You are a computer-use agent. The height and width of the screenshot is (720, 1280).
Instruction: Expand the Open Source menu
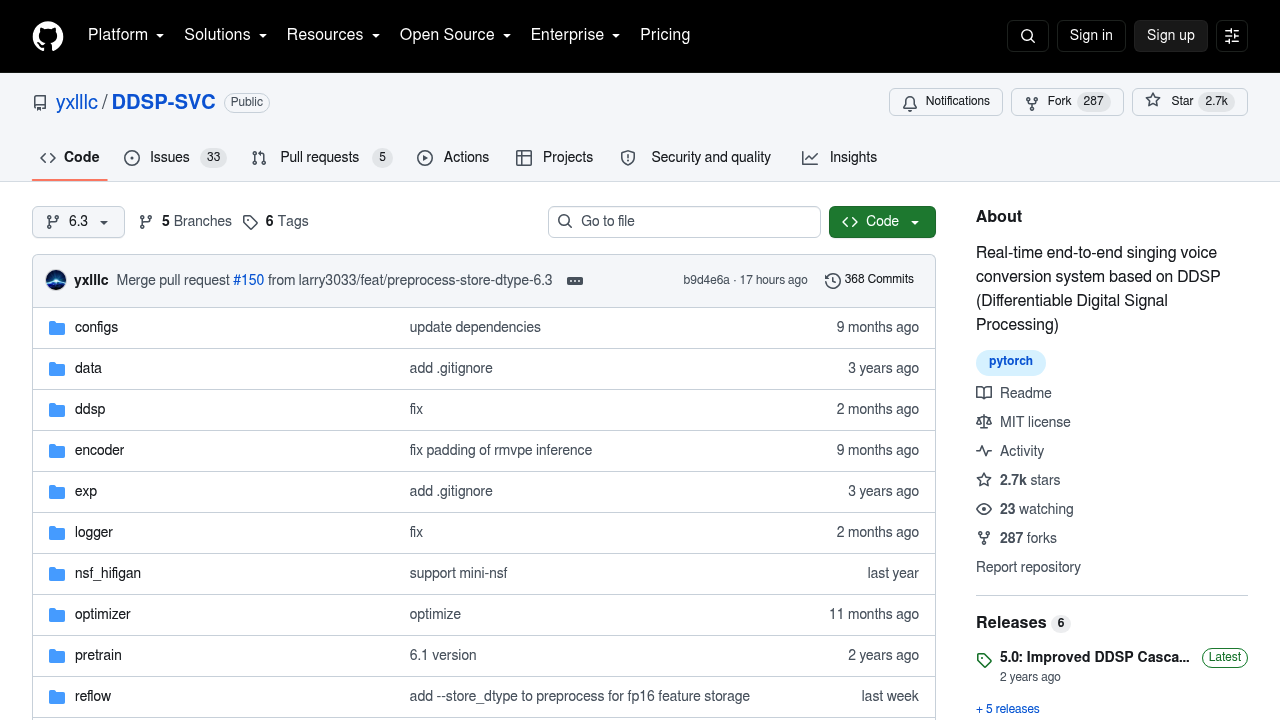coord(455,35)
